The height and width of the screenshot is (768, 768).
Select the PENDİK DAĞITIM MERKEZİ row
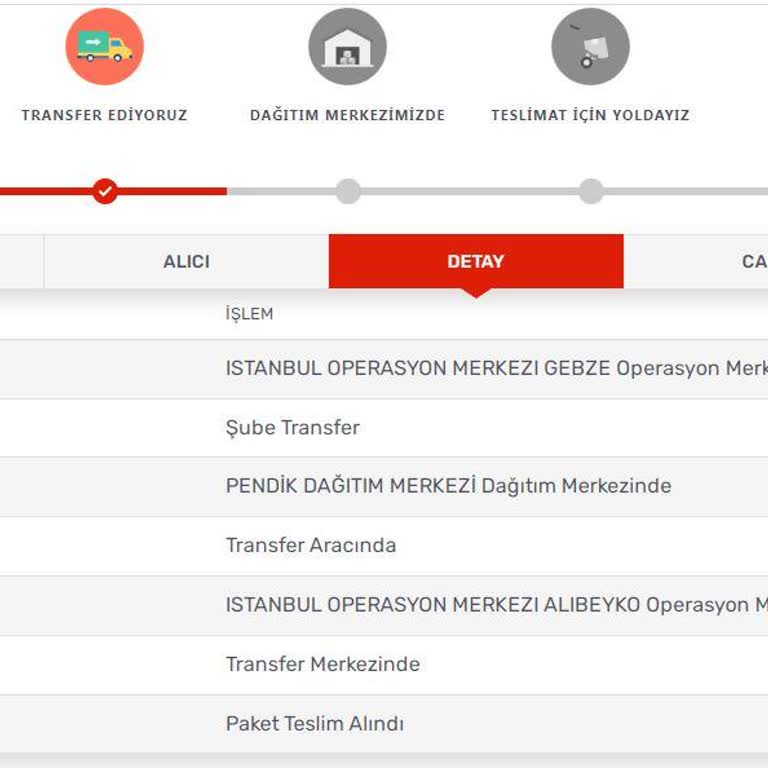click(384, 486)
